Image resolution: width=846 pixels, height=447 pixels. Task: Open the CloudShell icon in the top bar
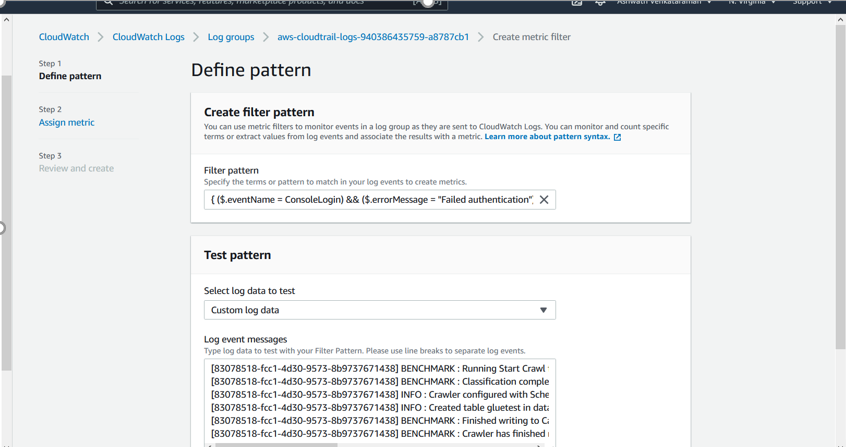pyautogui.click(x=577, y=3)
